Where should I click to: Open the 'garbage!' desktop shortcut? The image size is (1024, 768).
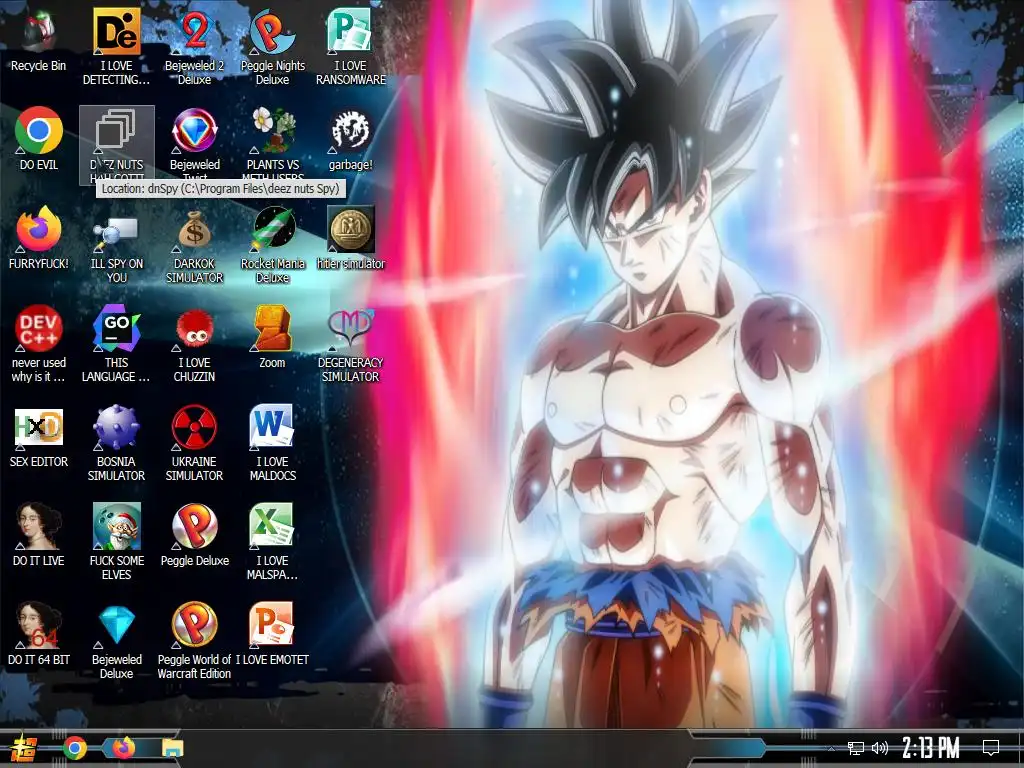(351, 138)
